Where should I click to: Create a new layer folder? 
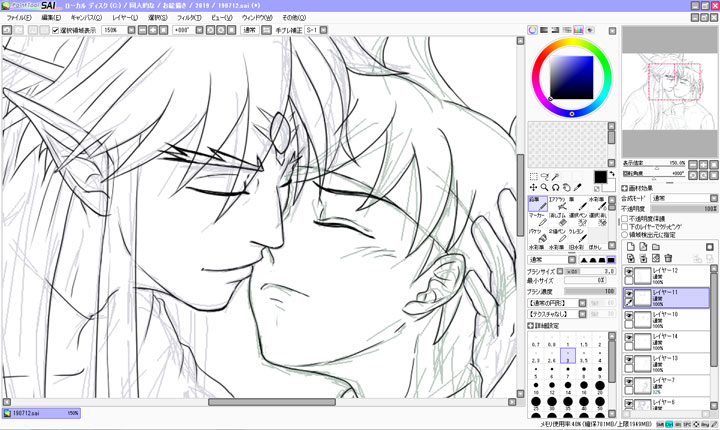point(656,247)
